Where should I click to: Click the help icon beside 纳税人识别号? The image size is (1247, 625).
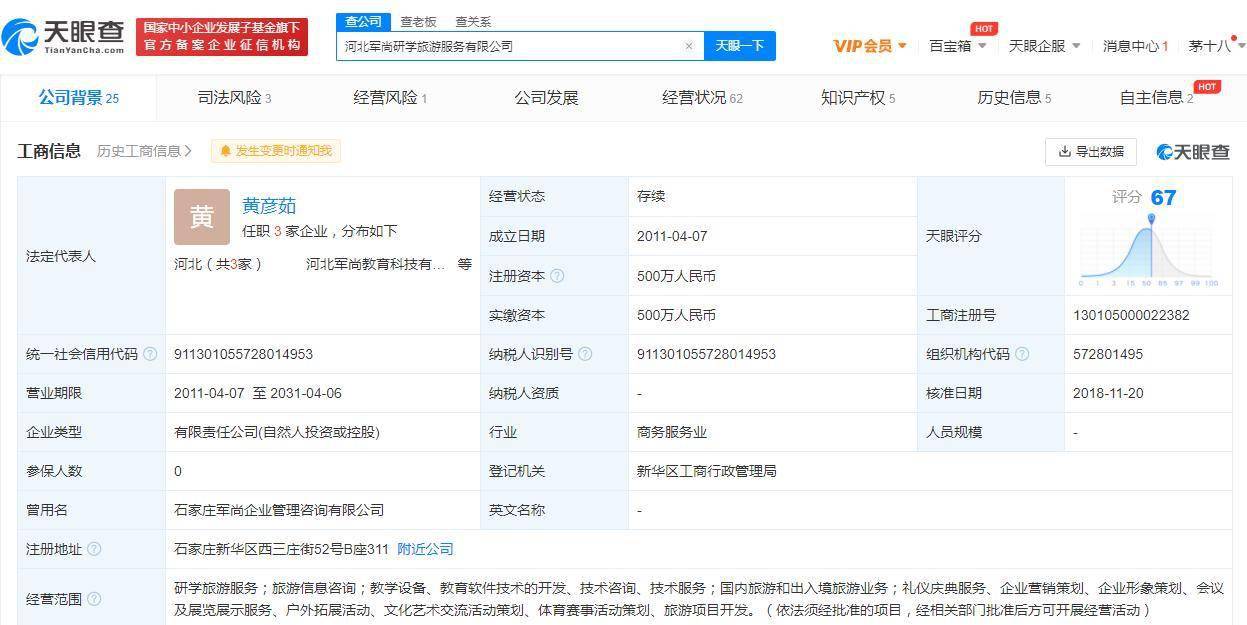tap(585, 354)
